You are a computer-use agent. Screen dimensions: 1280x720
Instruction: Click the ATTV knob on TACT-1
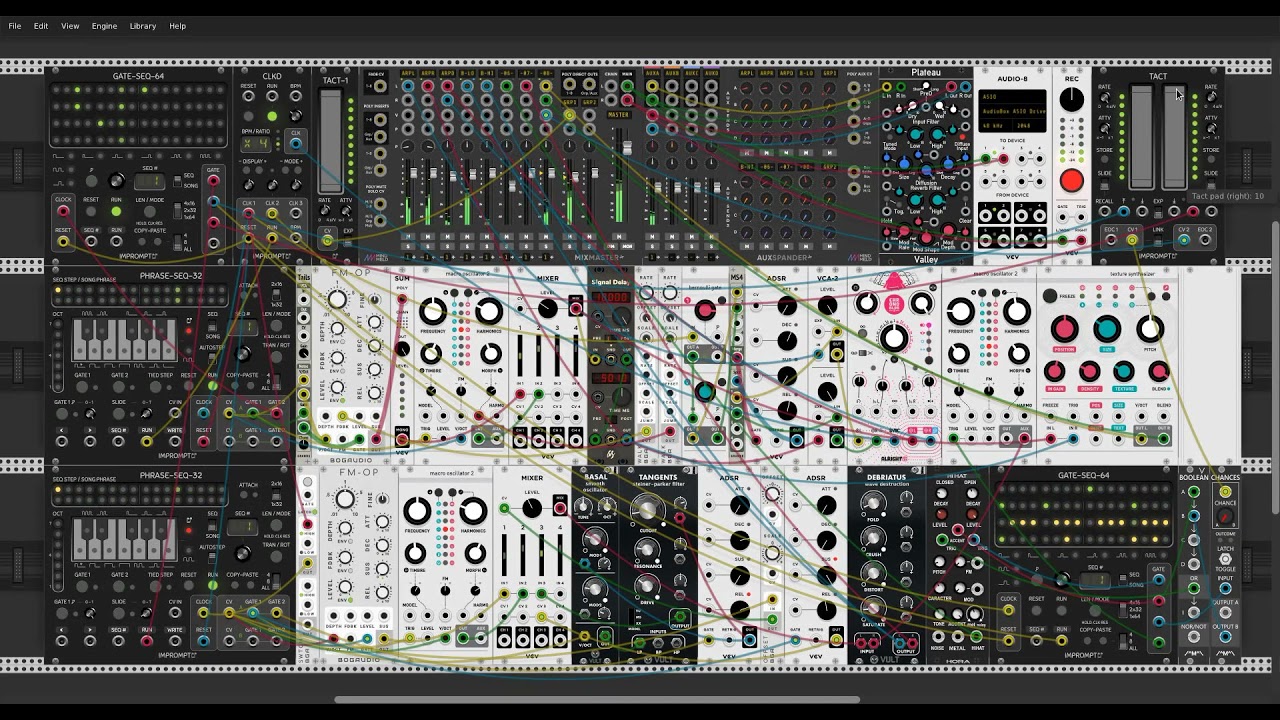pyautogui.click(x=346, y=211)
